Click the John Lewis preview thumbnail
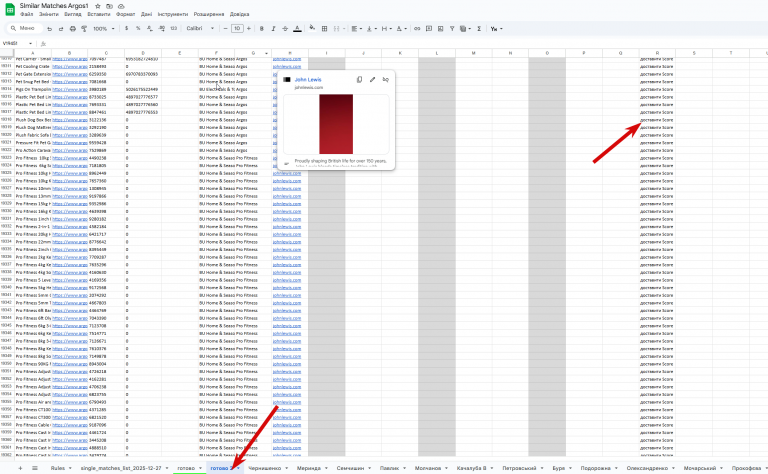Image resolution: width=768 pixels, height=474 pixels. 336,124
